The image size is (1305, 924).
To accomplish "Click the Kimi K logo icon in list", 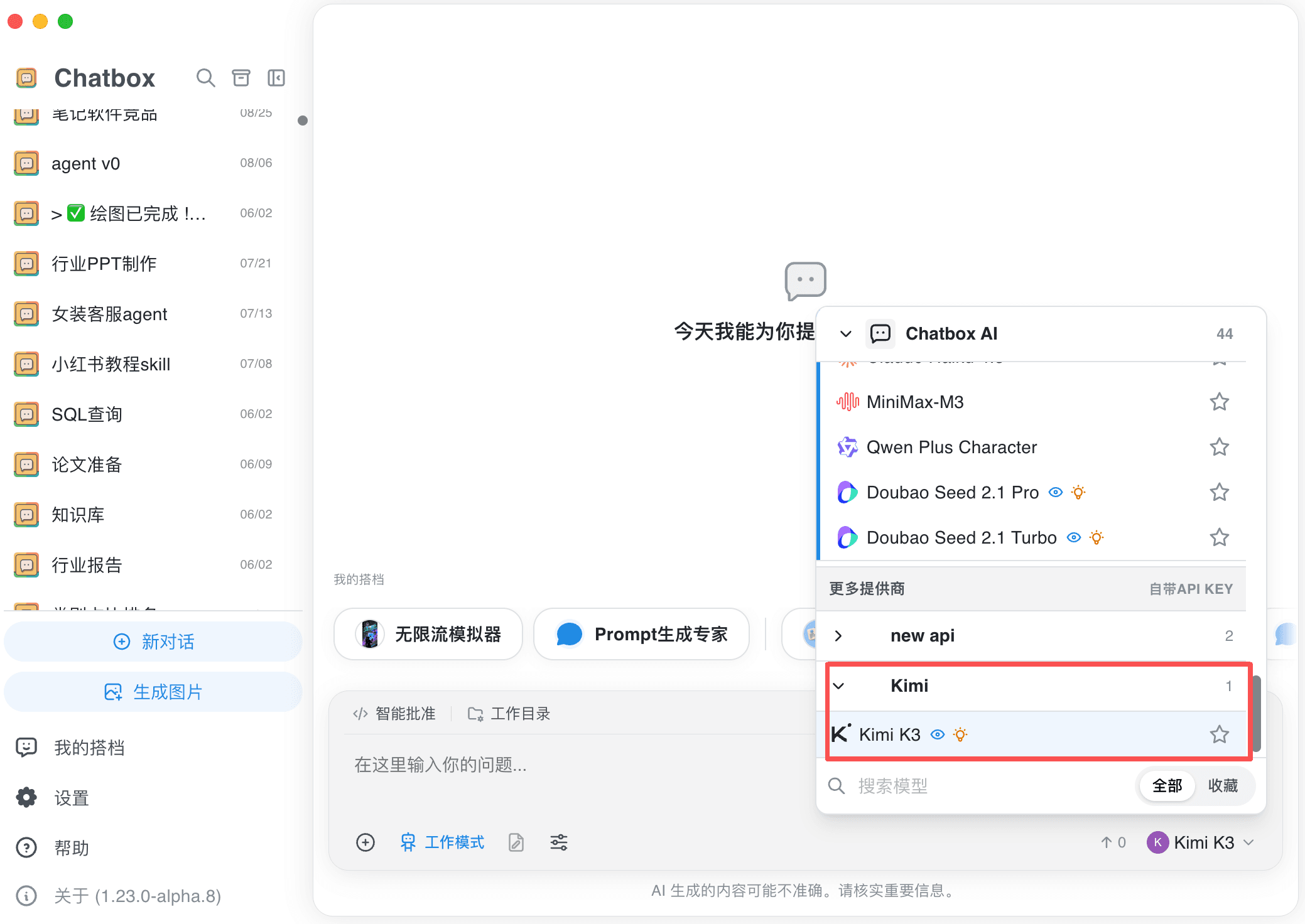I will pyautogui.click(x=841, y=733).
